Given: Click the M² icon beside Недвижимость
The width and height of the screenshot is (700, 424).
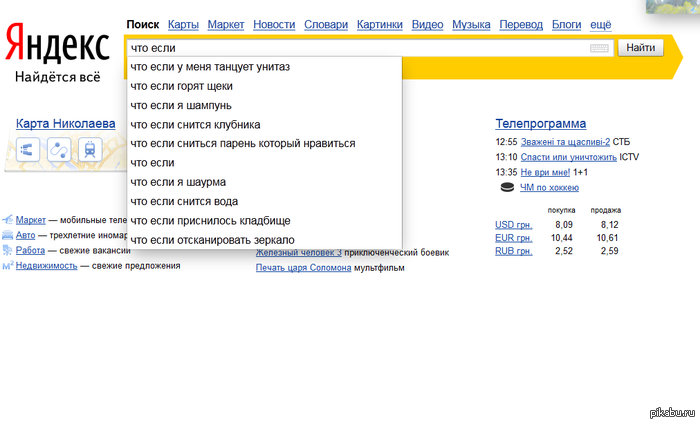Looking at the screenshot, I should [x=7, y=266].
